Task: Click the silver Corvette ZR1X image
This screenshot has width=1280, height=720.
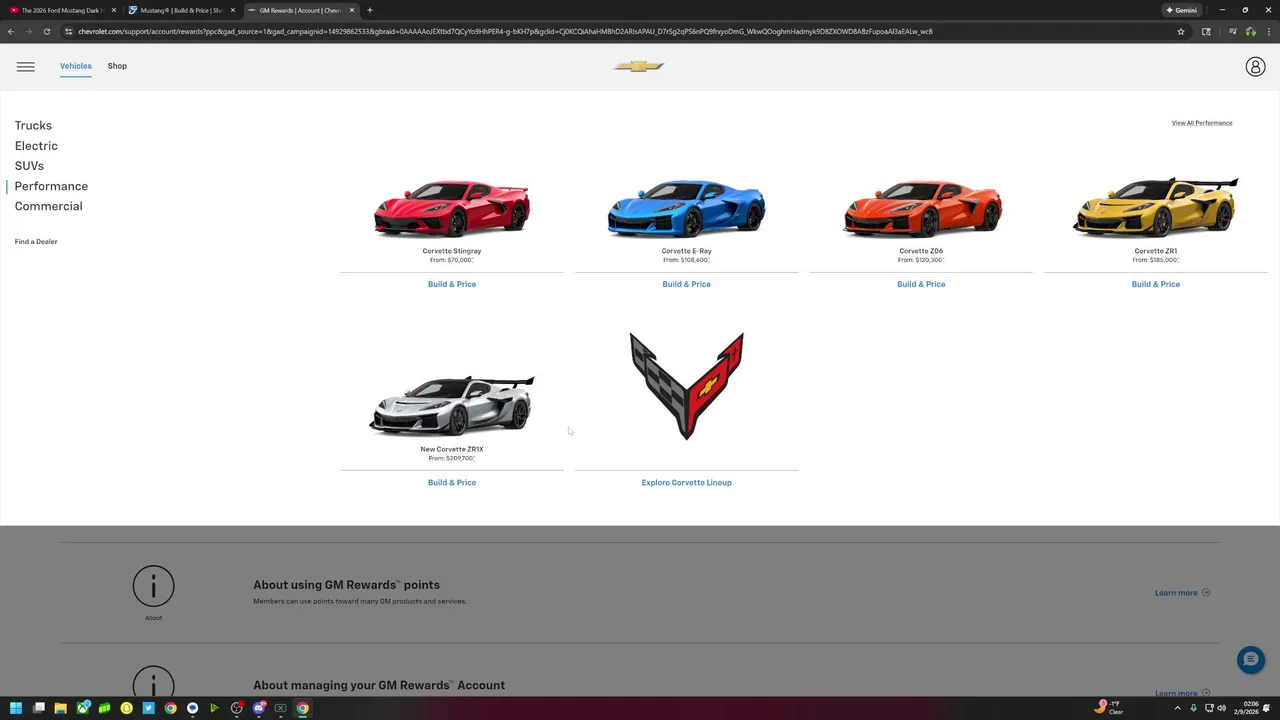Action: [452, 406]
